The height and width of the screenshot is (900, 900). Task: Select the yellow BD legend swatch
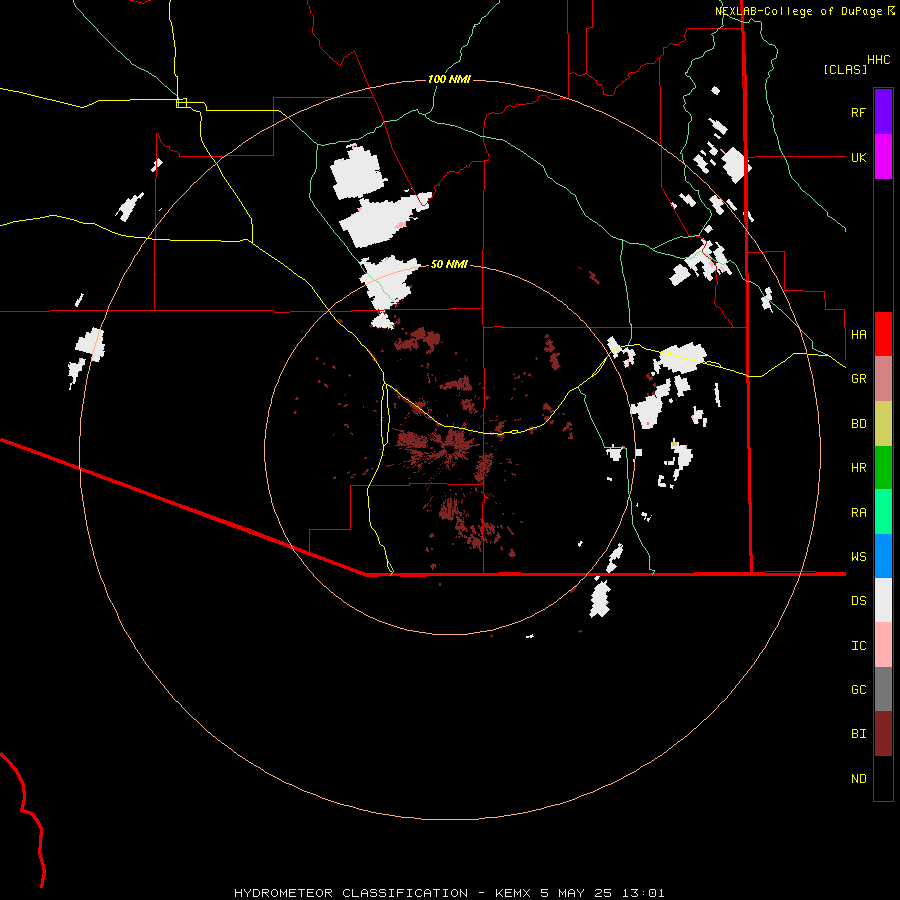click(883, 423)
